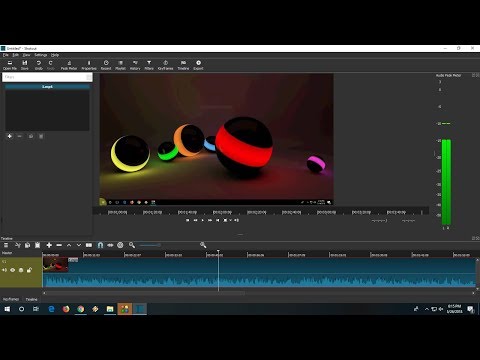480x360 pixels.
Task: Toggle timeline snapping magnet
Action: pos(100,245)
